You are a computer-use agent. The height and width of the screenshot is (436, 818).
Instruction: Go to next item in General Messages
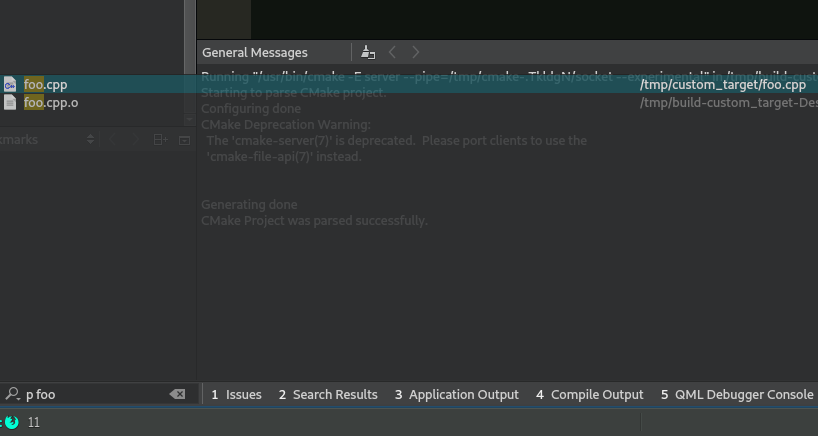(x=416, y=52)
